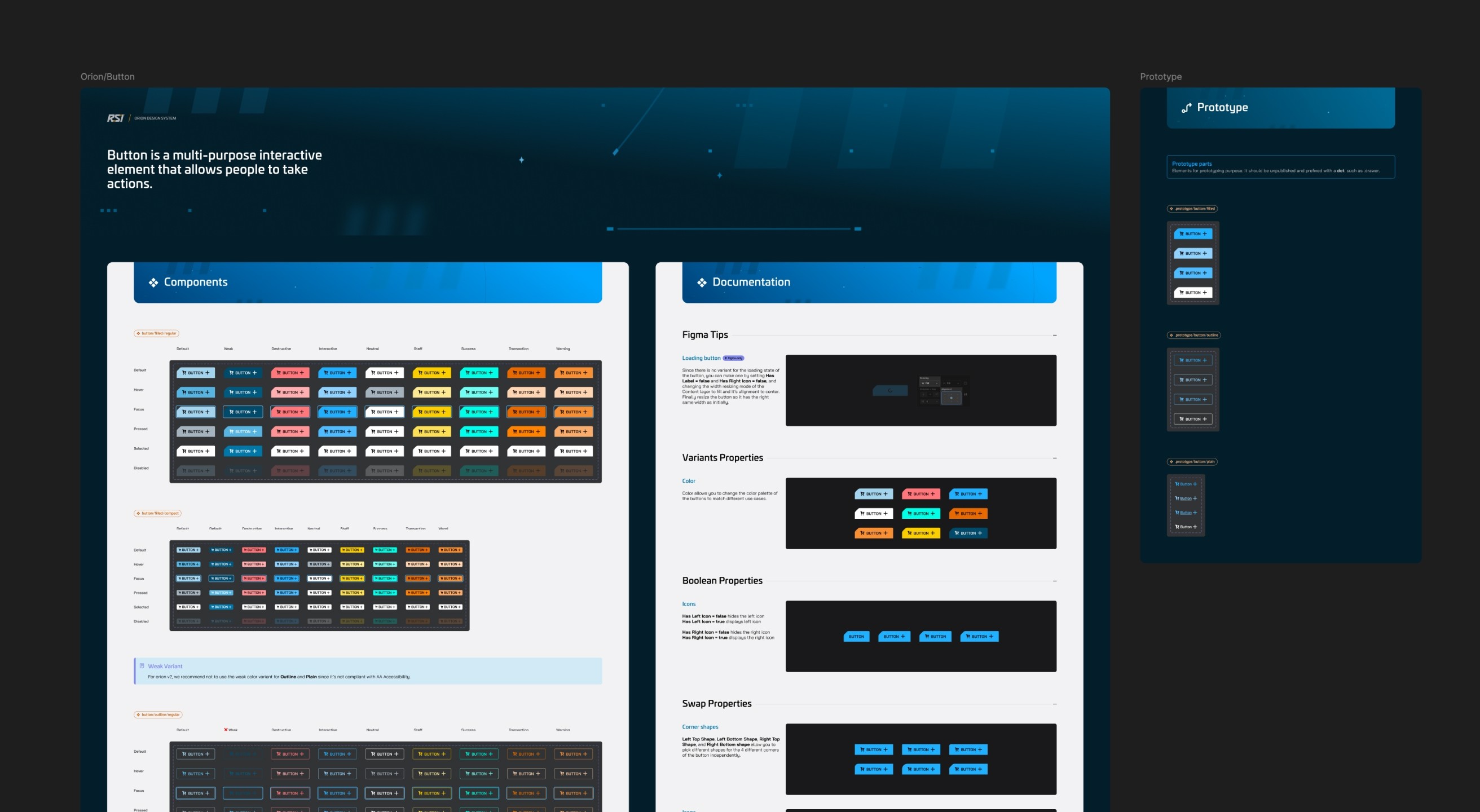
Task: Click the Figma-only badge beside Loading button
Action: click(x=733, y=358)
